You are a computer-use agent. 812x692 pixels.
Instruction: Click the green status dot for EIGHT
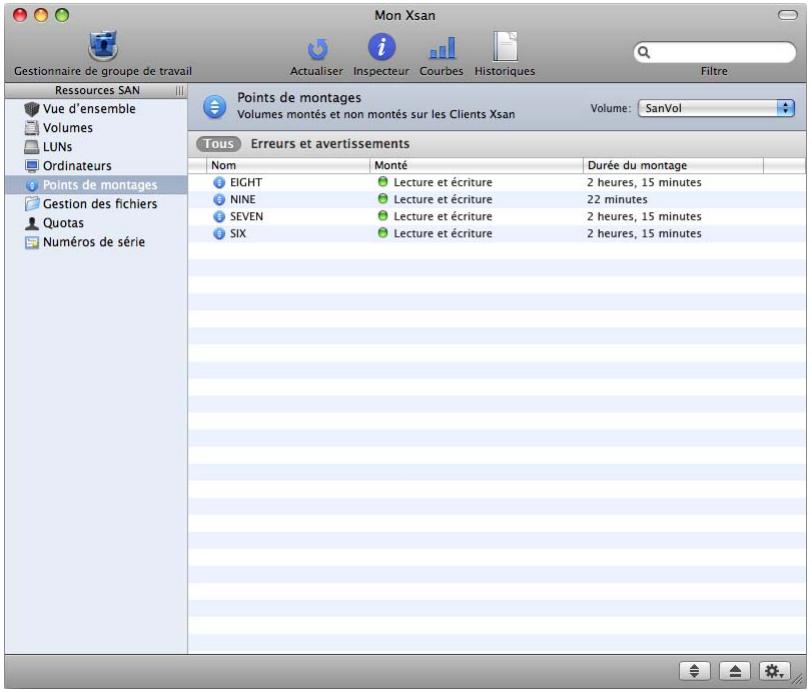pyautogui.click(x=383, y=182)
